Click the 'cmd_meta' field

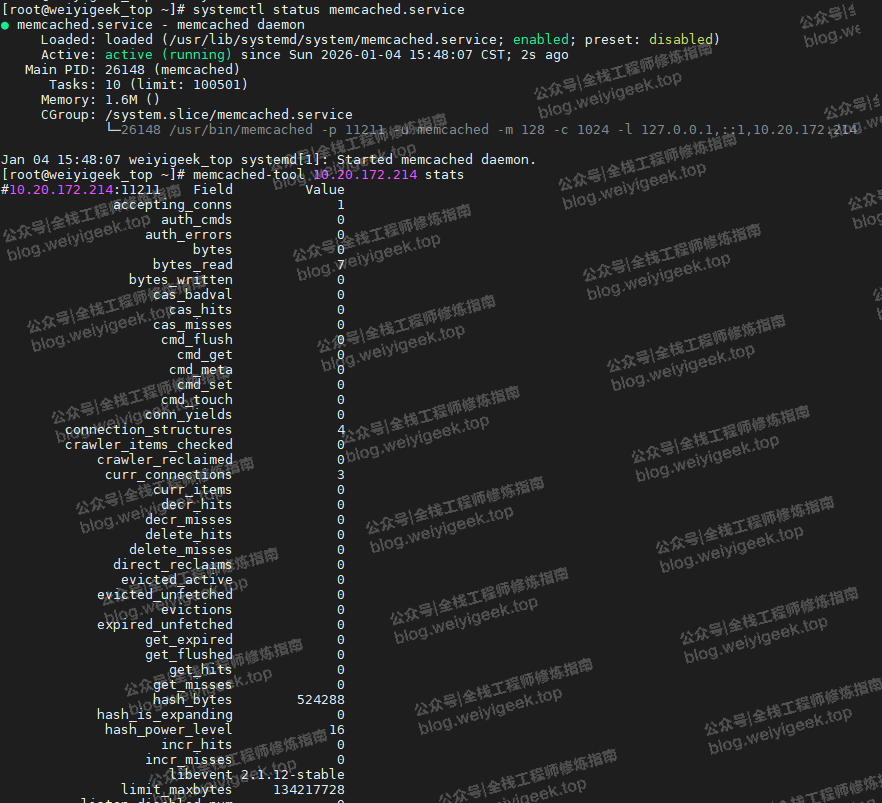[201, 370]
